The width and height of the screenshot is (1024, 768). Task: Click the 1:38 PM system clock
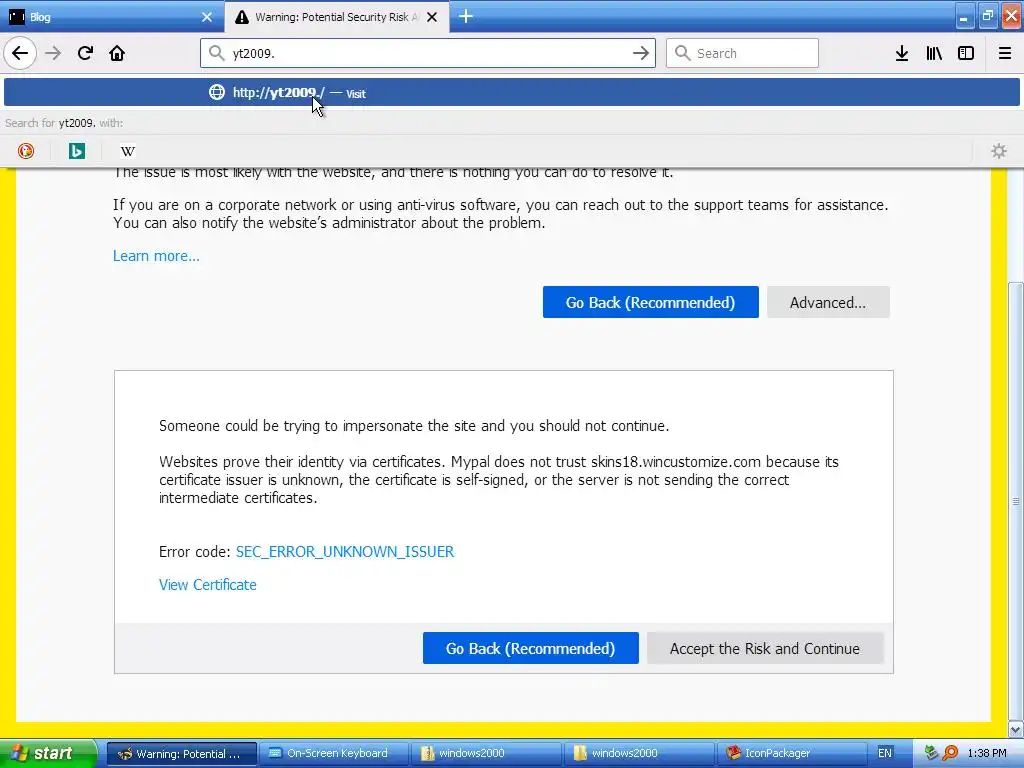click(x=987, y=754)
